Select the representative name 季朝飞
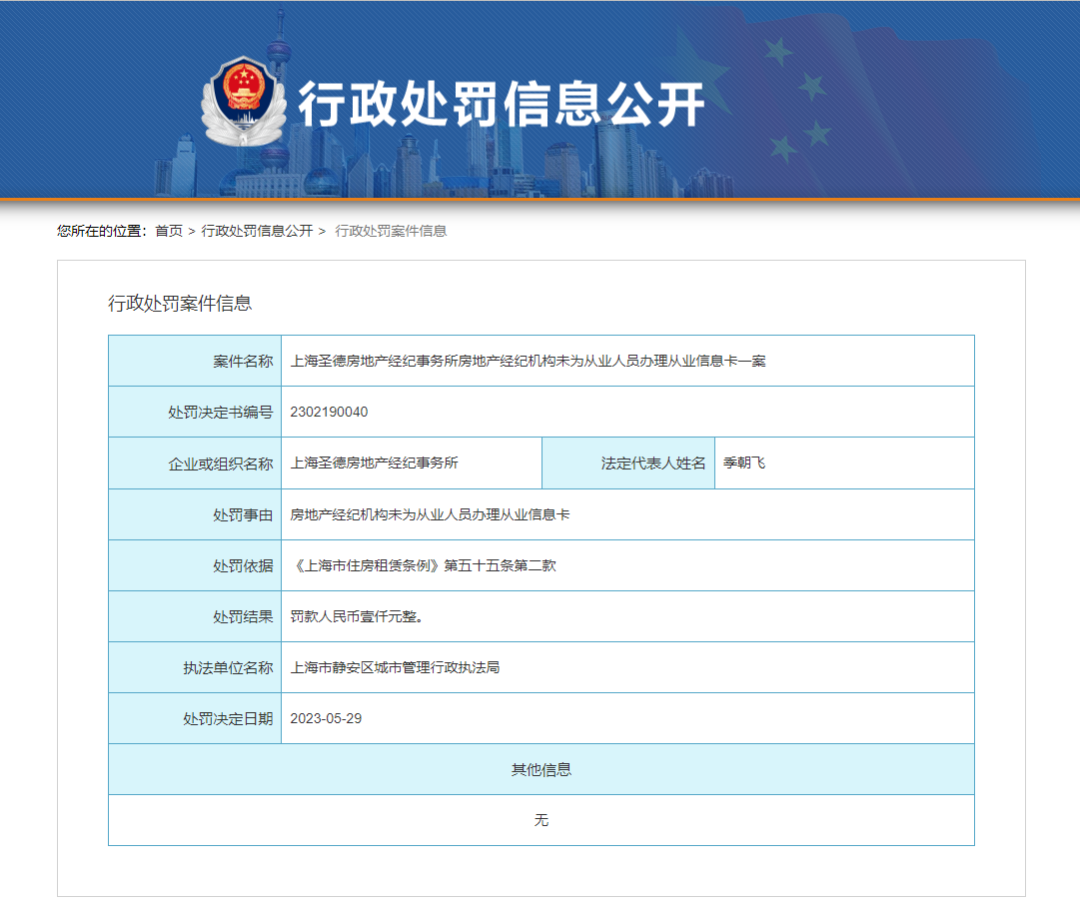The height and width of the screenshot is (920, 1080). click(744, 463)
